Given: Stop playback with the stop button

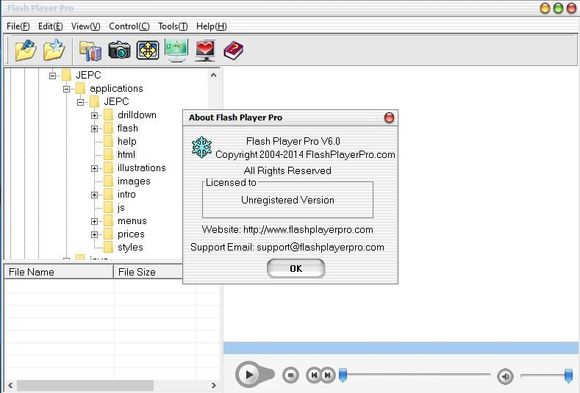Looking at the screenshot, I should (291, 375).
